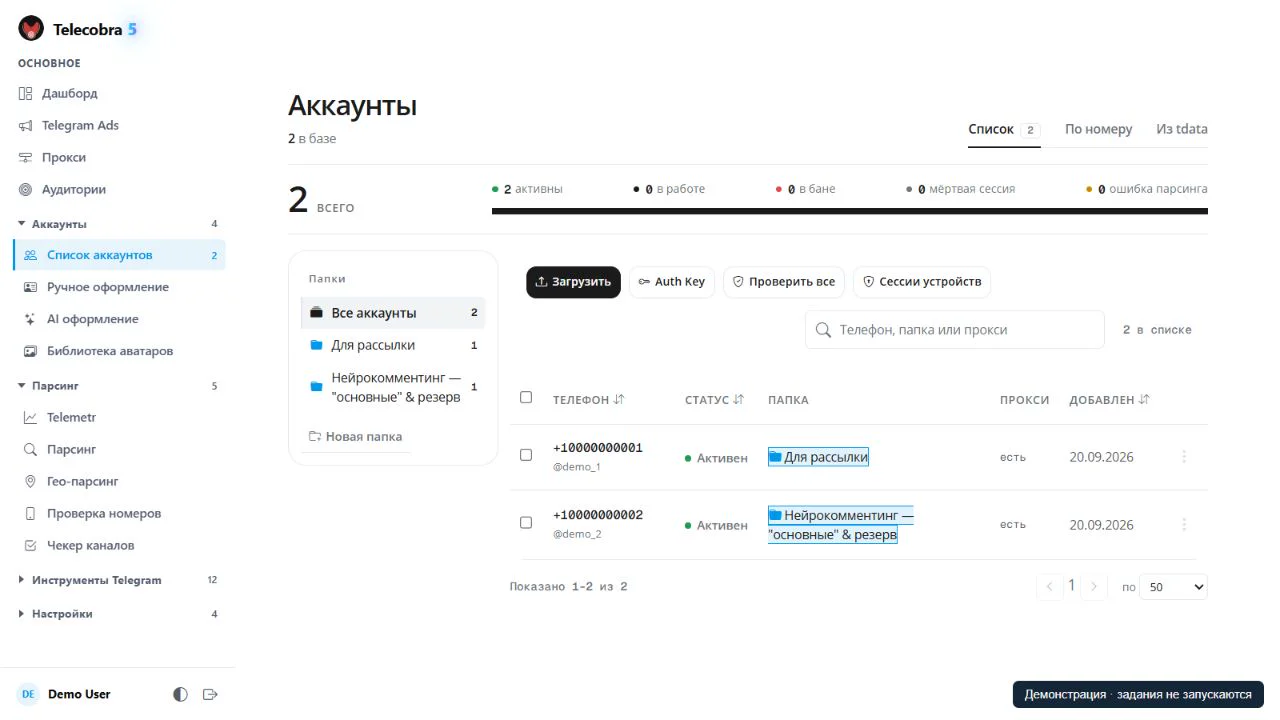The image size is (1280, 720).
Task: Expand Инструменты Telegram group
Action: tap(118, 580)
